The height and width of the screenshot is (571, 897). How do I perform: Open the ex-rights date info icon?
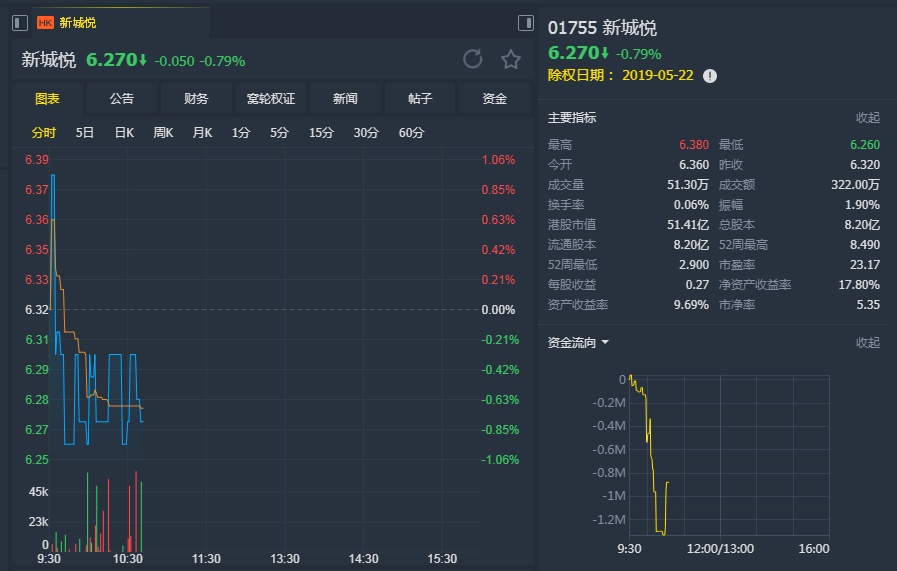709,76
